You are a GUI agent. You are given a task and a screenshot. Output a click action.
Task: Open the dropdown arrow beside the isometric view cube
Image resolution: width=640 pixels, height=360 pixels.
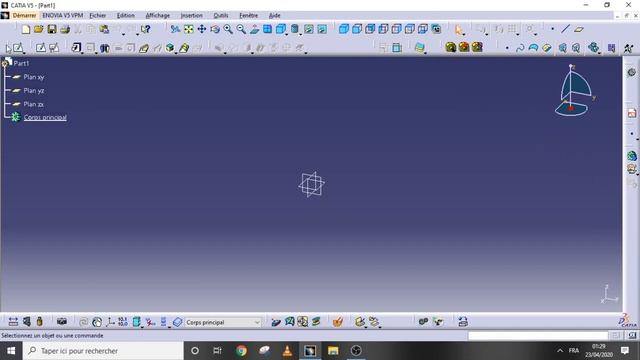tap(287, 33)
